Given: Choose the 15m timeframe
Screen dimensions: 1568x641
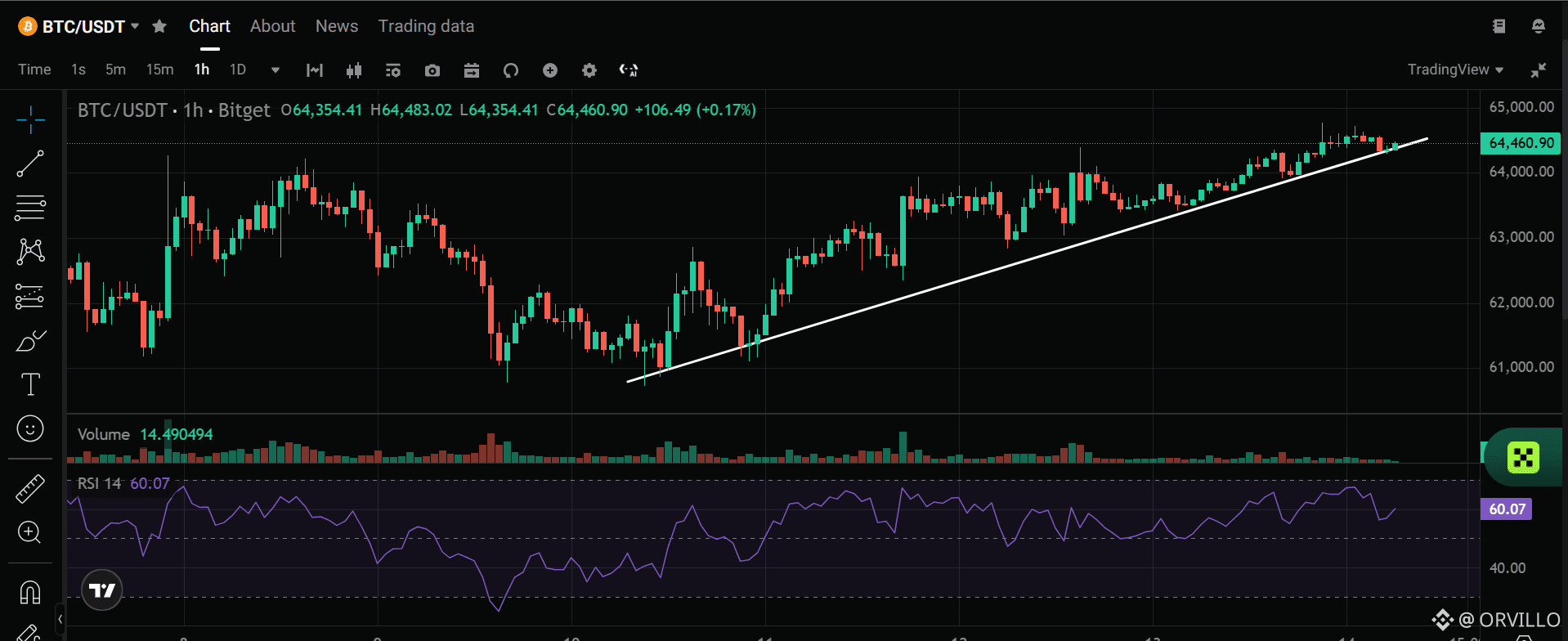Looking at the screenshot, I should pyautogui.click(x=160, y=69).
